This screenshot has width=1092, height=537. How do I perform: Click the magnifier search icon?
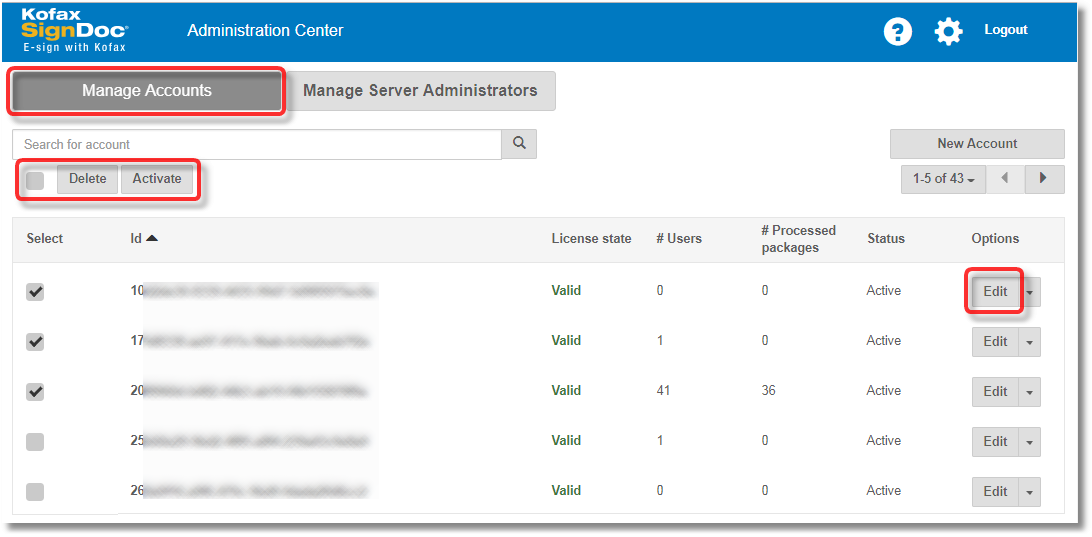(519, 144)
